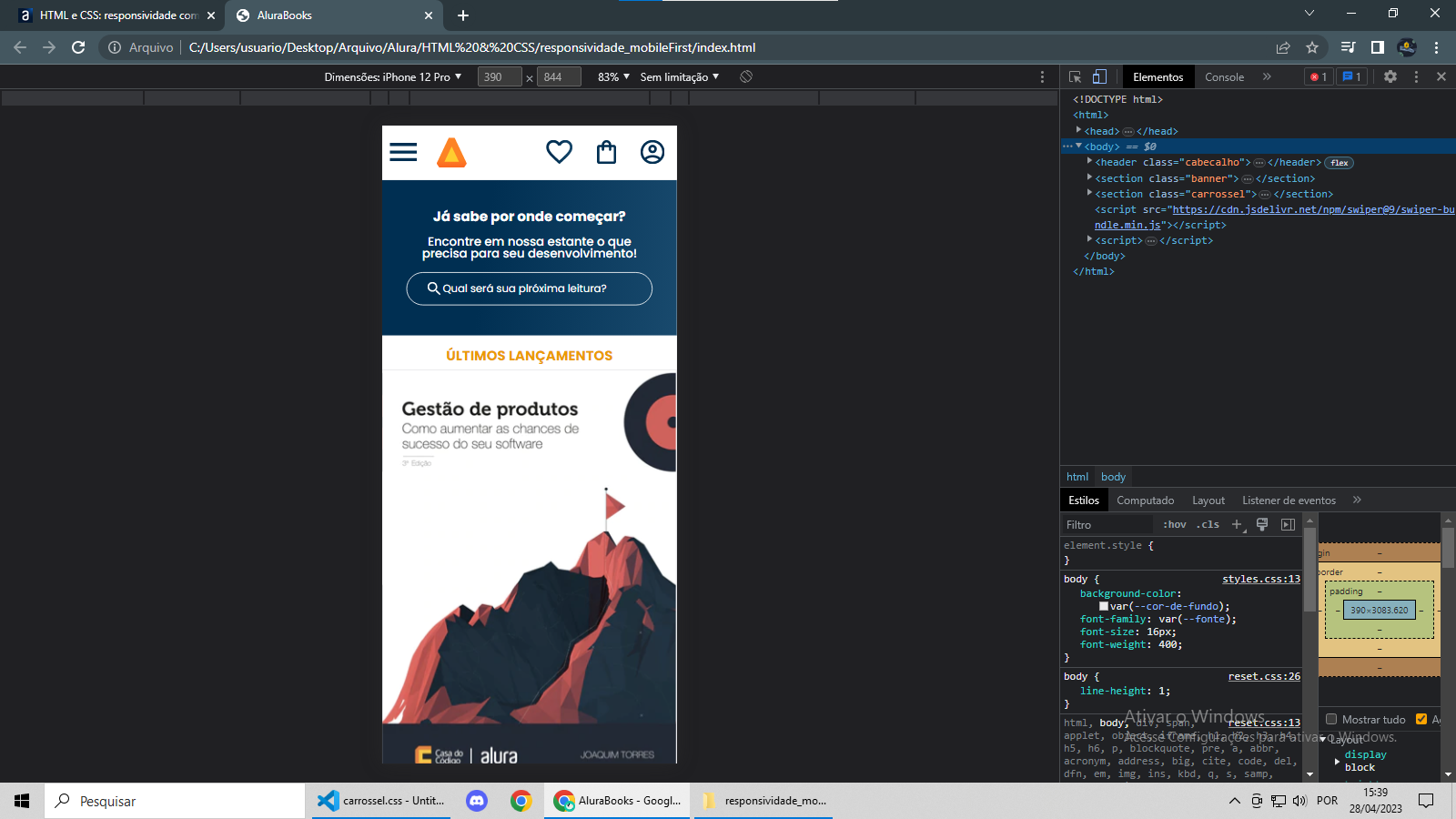Go back in browser history
The image size is (1456, 819).
20,47
